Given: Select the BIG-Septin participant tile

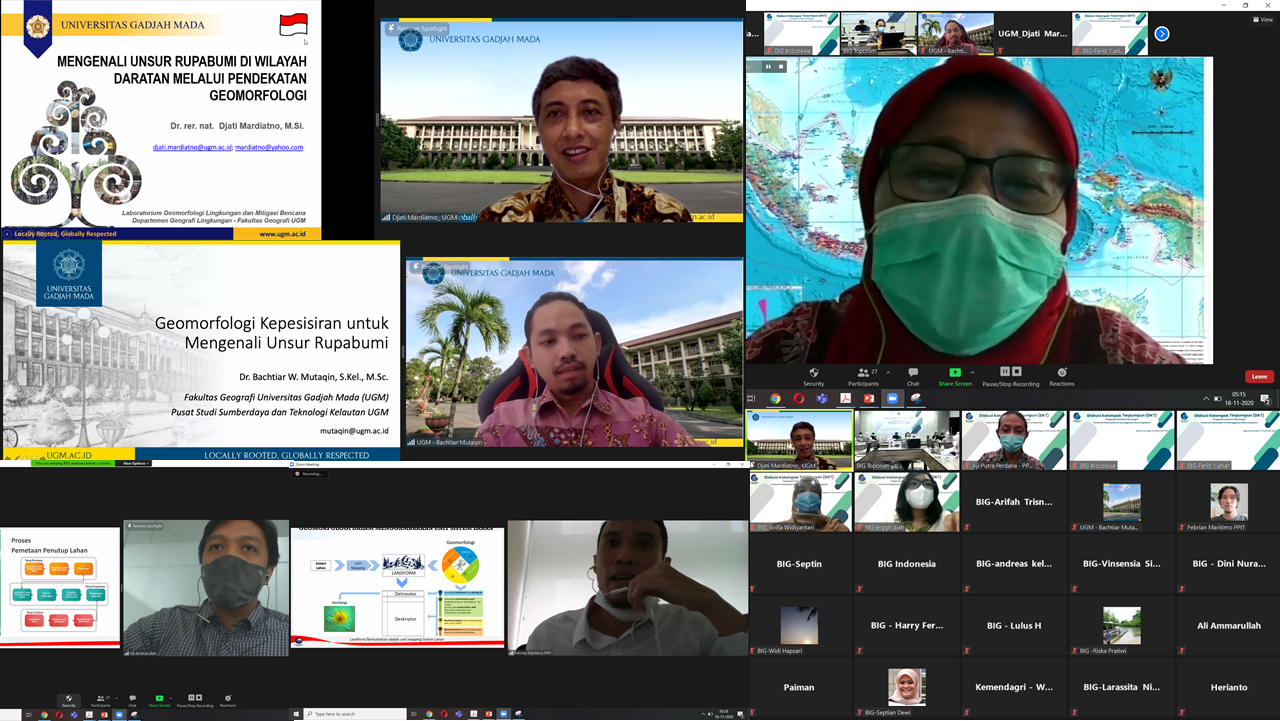Looking at the screenshot, I should point(799,564).
